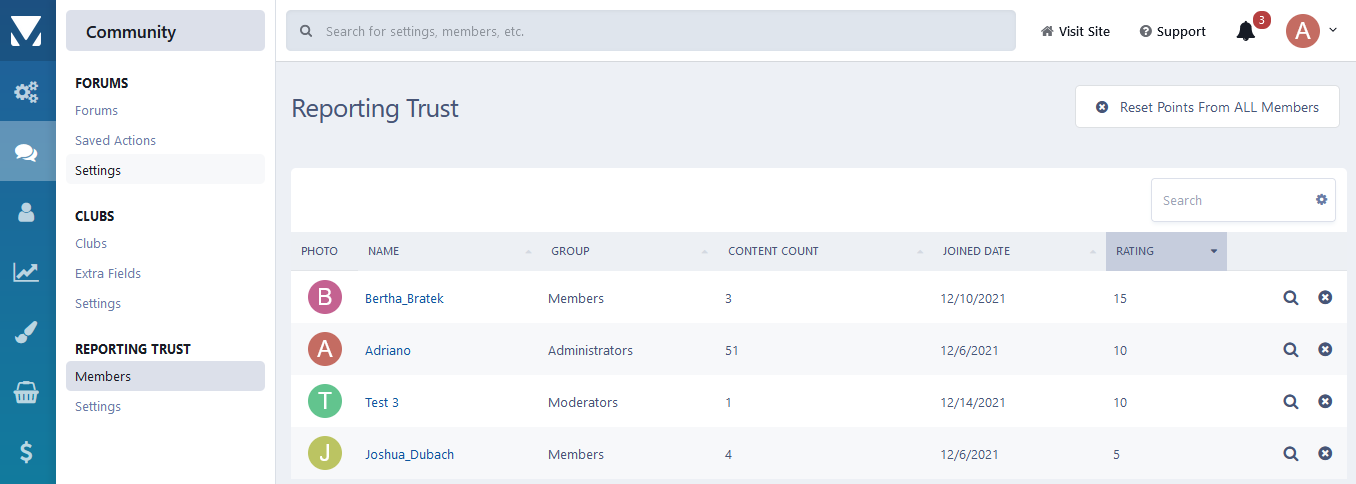Open the Adriano member profile link
The width and height of the screenshot is (1356, 484).
pos(388,350)
